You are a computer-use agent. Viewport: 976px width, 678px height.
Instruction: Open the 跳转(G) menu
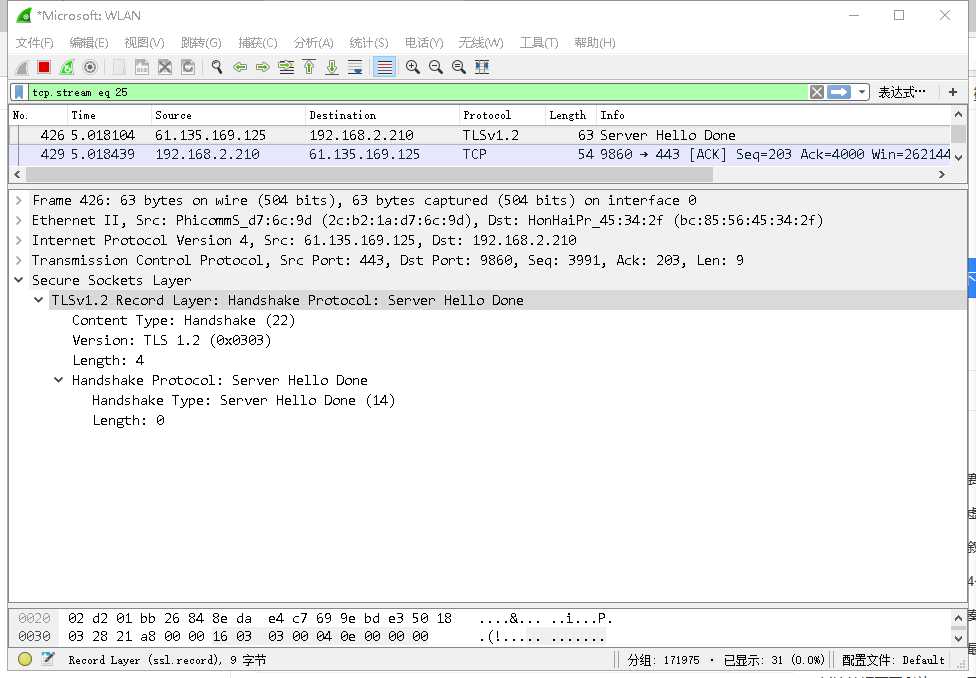[x=201, y=42]
